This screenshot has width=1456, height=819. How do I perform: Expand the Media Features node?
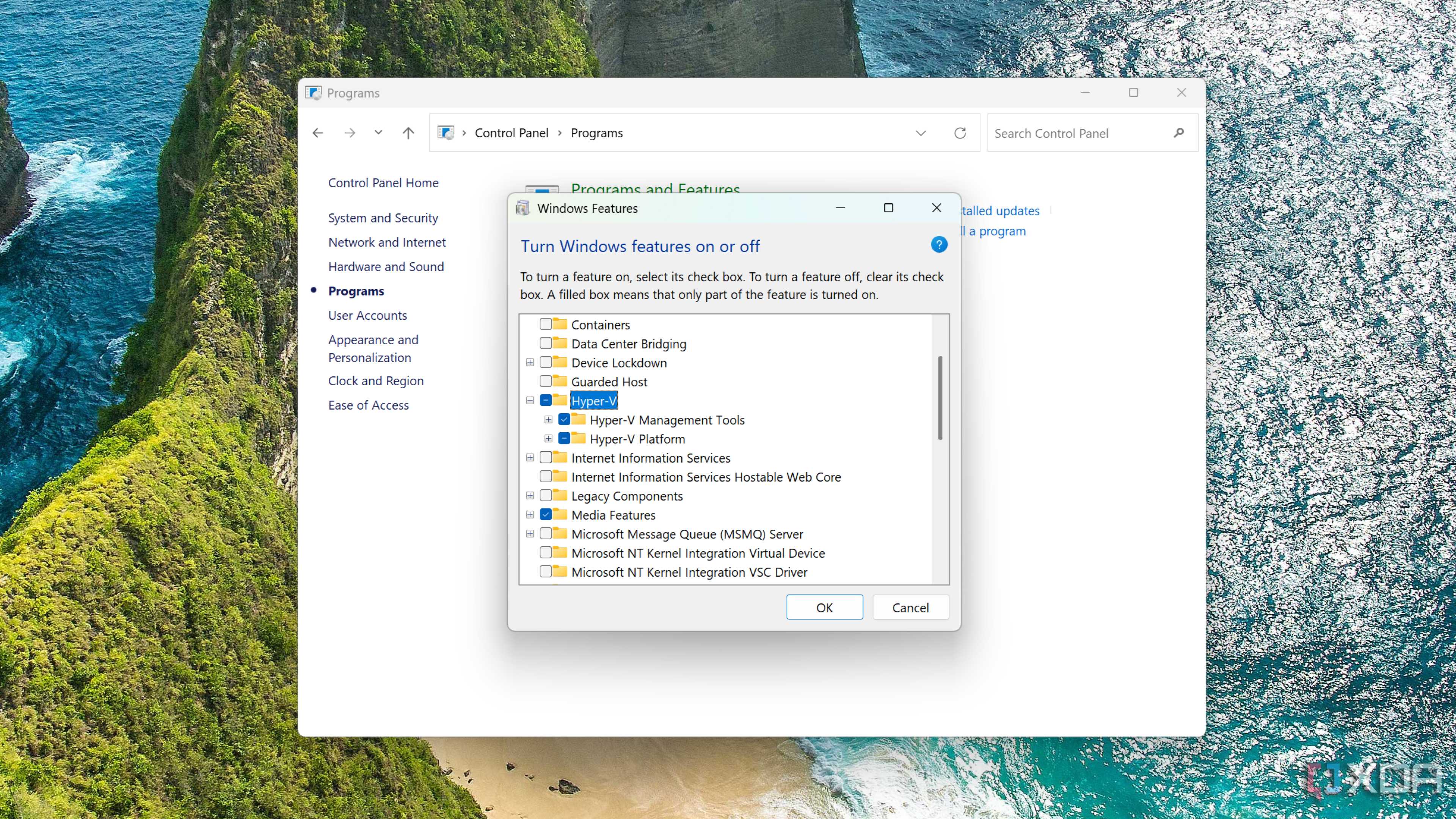pos(530,515)
